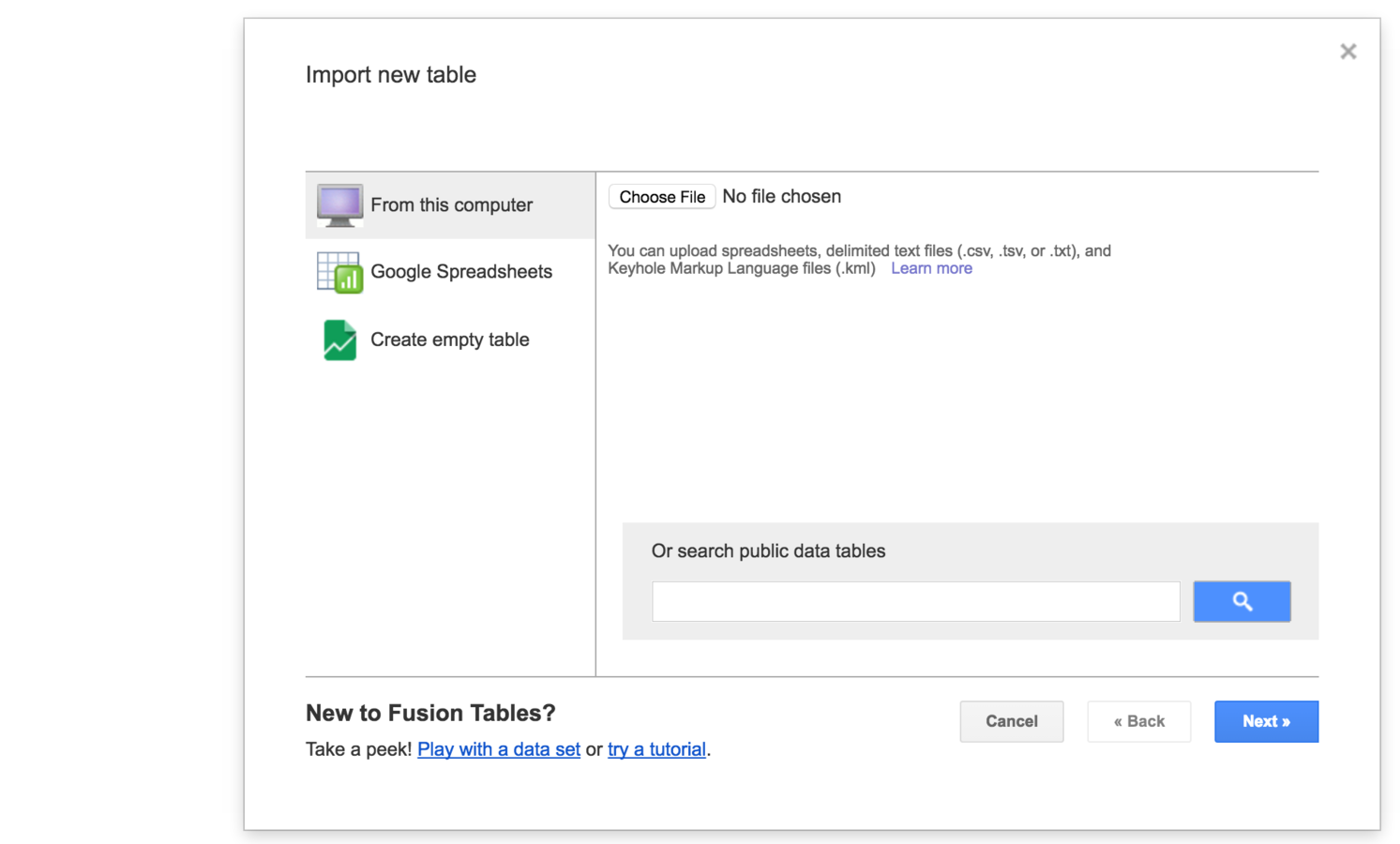The width and height of the screenshot is (1400, 844).
Task: Focus the public data tables search field
Action: (916, 601)
